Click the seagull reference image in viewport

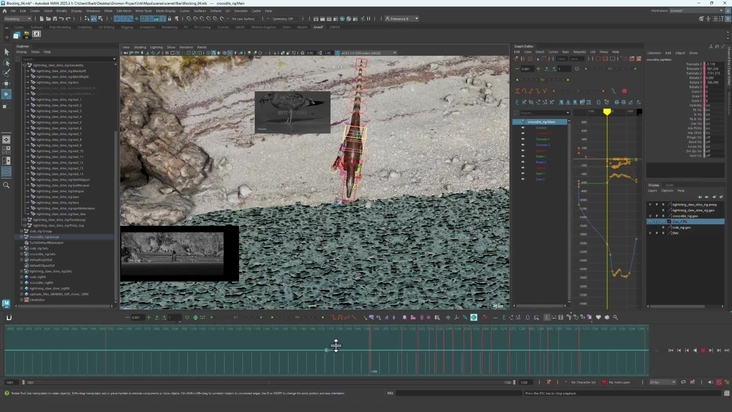coord(292,112)
